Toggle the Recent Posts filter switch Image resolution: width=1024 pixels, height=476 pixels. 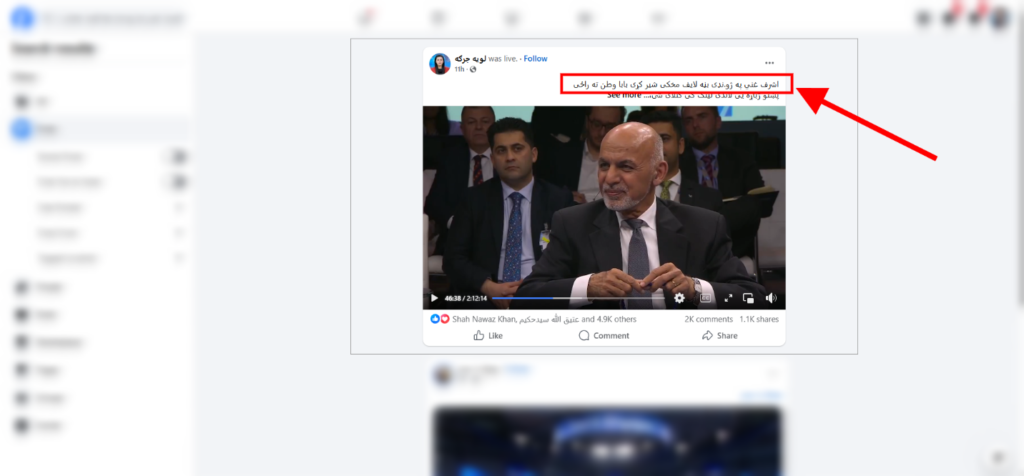click(176, 157)
